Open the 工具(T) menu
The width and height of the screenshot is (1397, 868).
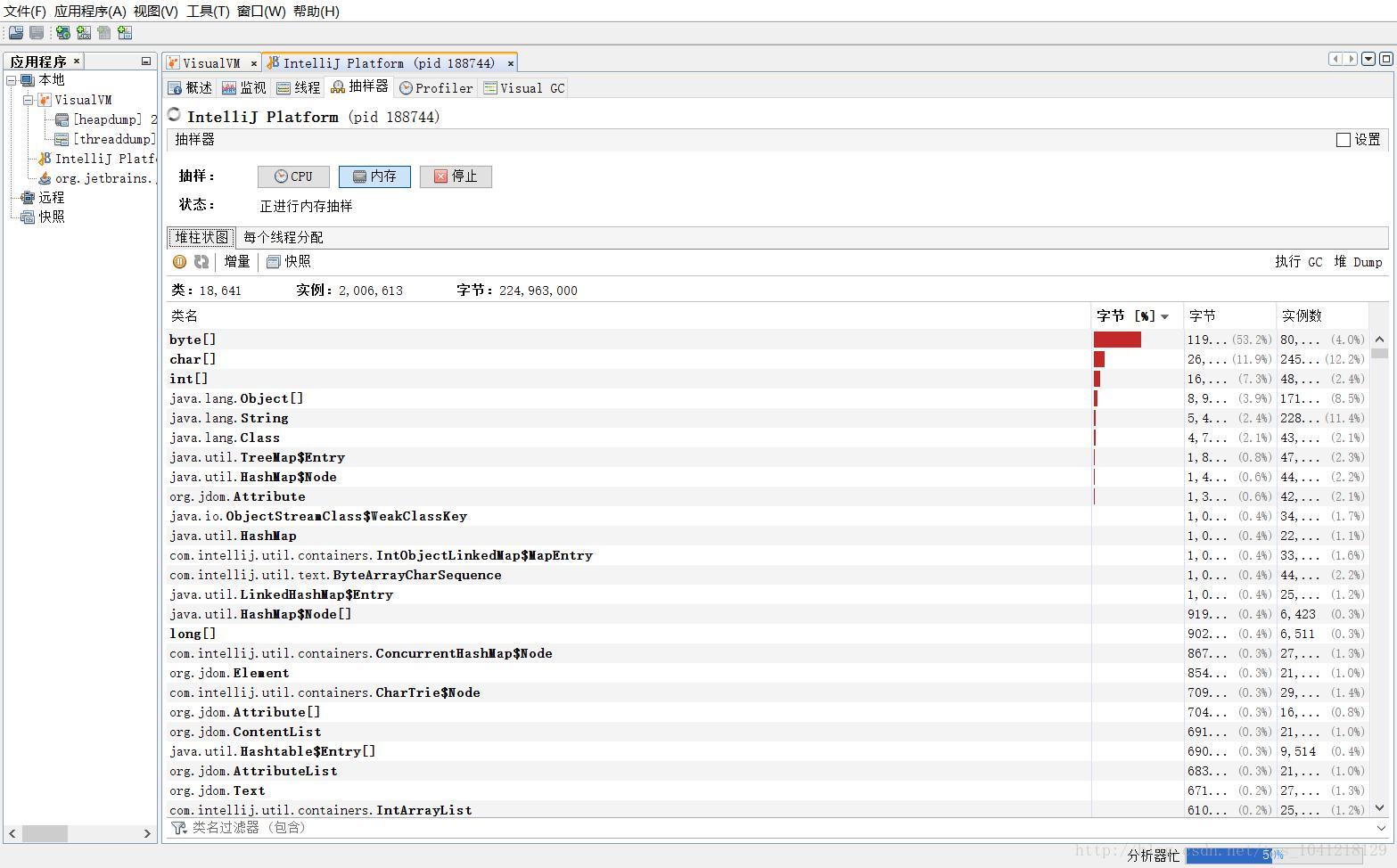[208, 11]
